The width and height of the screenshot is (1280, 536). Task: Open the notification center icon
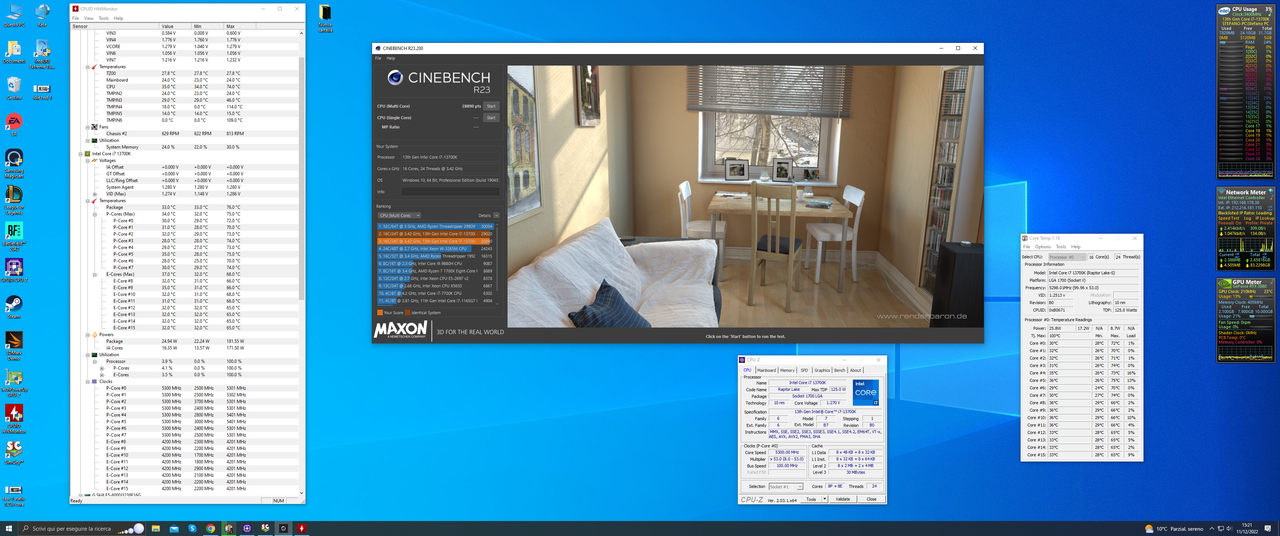coord(1270,528)
